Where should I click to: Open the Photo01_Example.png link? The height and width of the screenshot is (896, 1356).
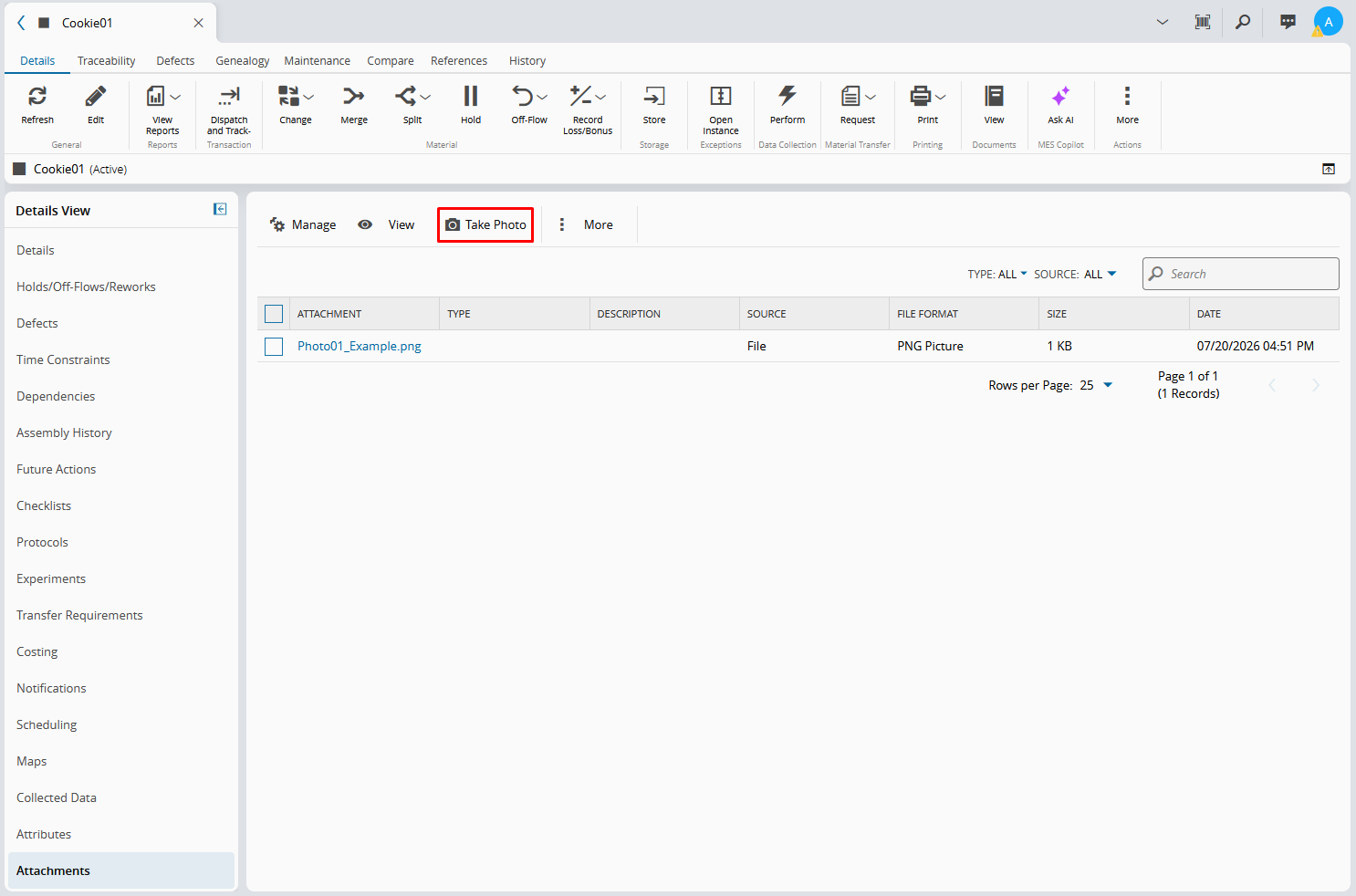[x=360, y=347]
